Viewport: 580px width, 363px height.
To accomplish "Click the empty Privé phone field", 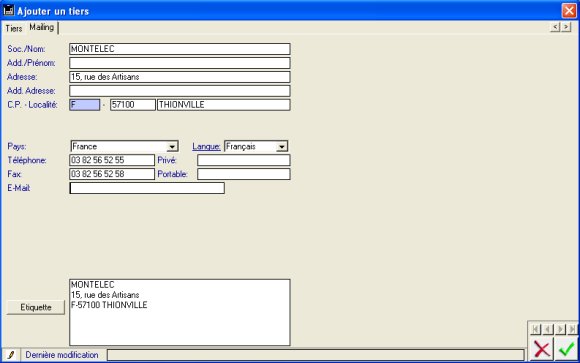I will (x=244, y=160).
